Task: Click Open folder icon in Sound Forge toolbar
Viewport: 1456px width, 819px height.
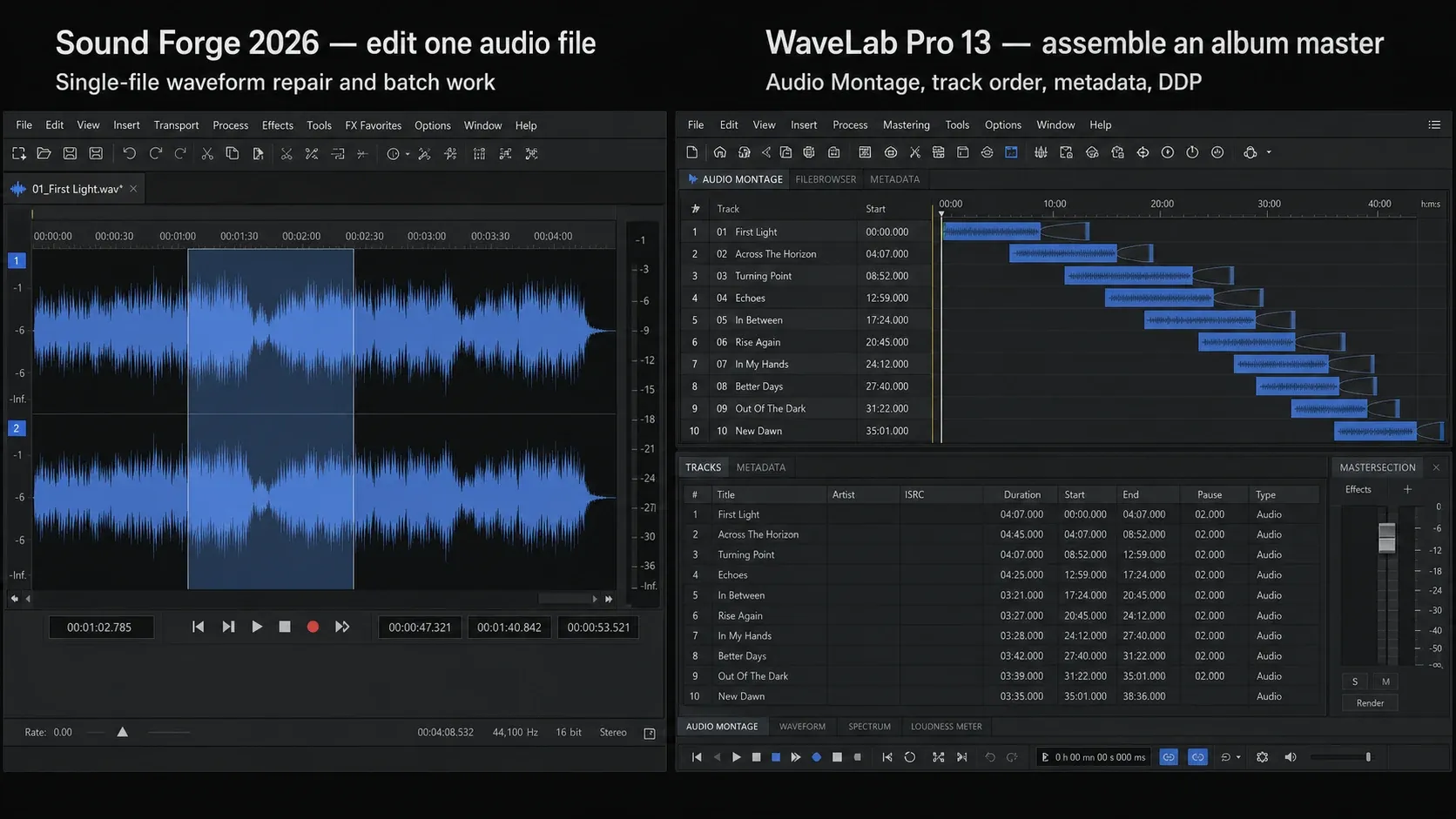Action: 44,153
